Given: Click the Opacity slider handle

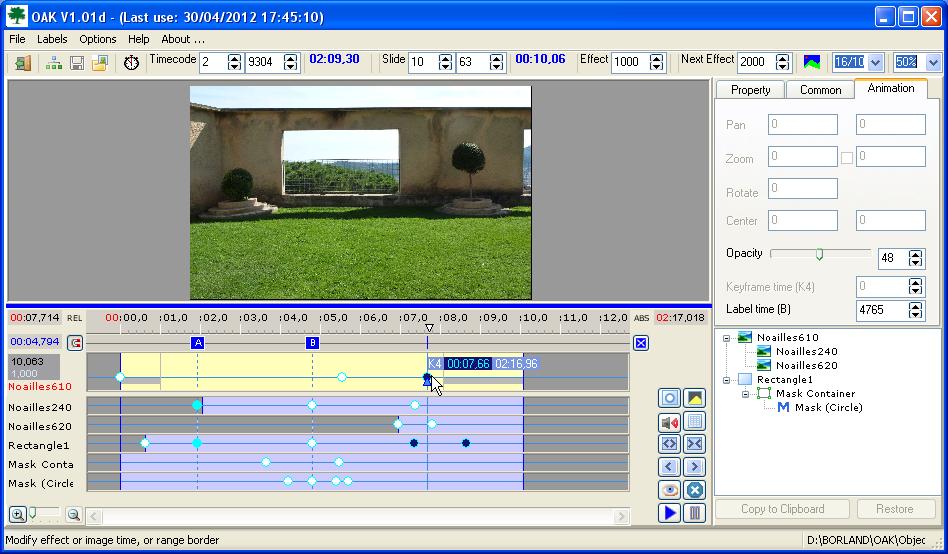Looking at the screenshot, I should tap(819, 254).
